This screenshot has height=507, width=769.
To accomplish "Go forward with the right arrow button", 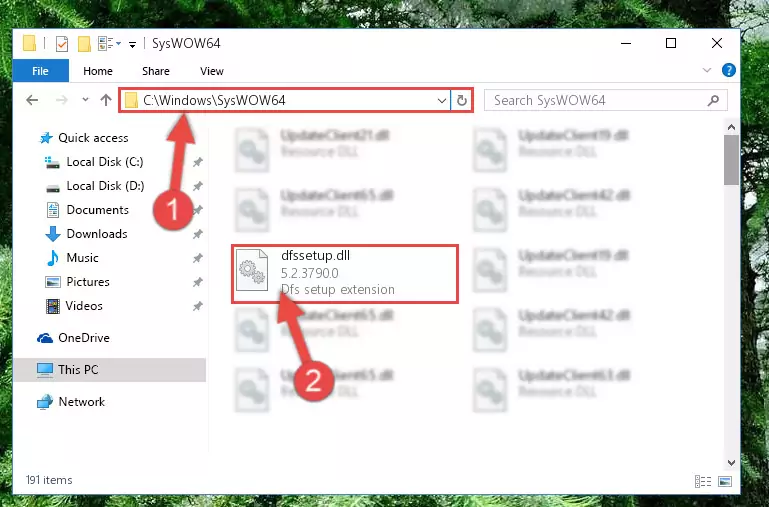I will pyautogui.click(x=62, y=101).
